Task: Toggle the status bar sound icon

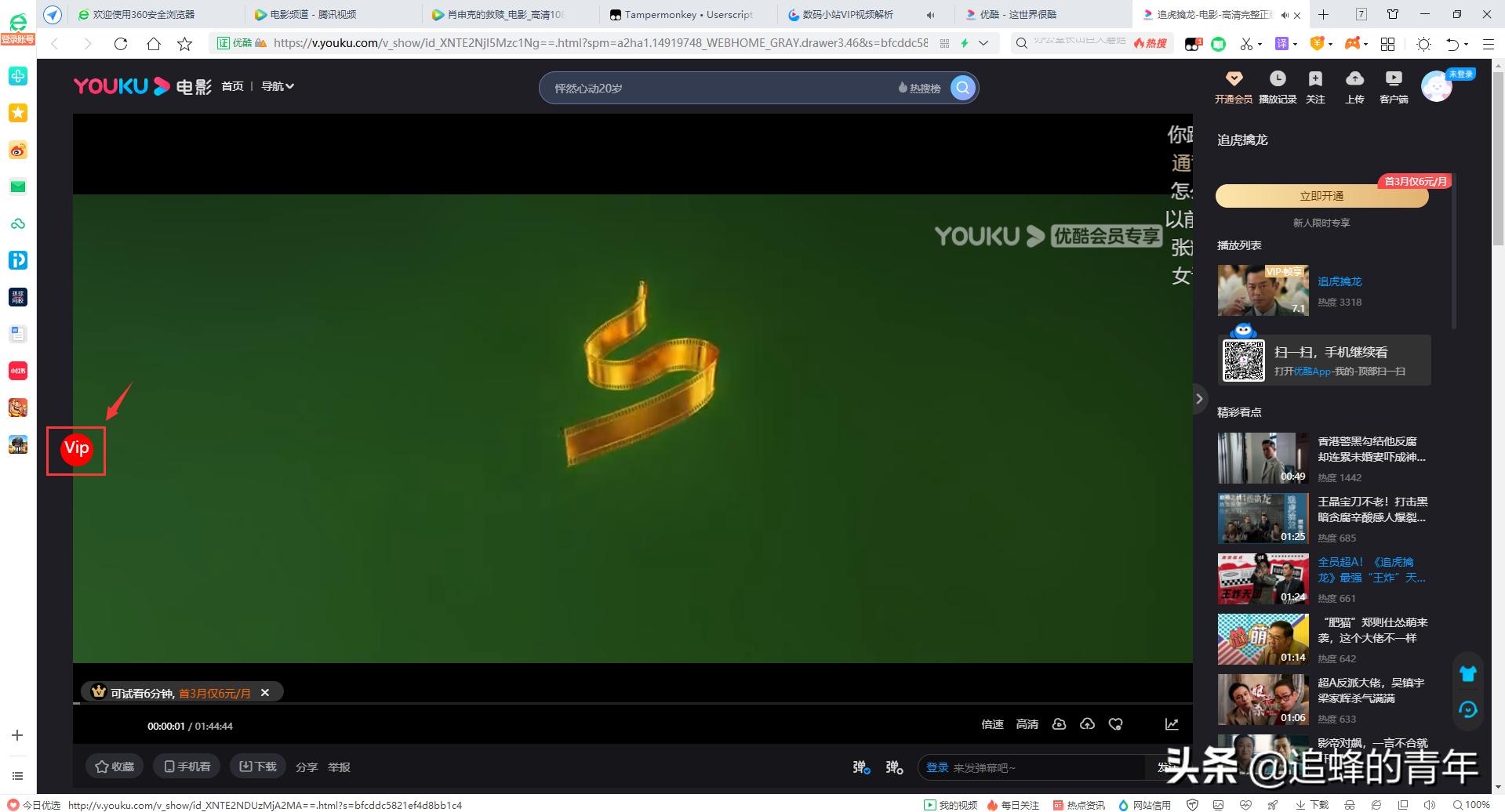Action: 1428,805
